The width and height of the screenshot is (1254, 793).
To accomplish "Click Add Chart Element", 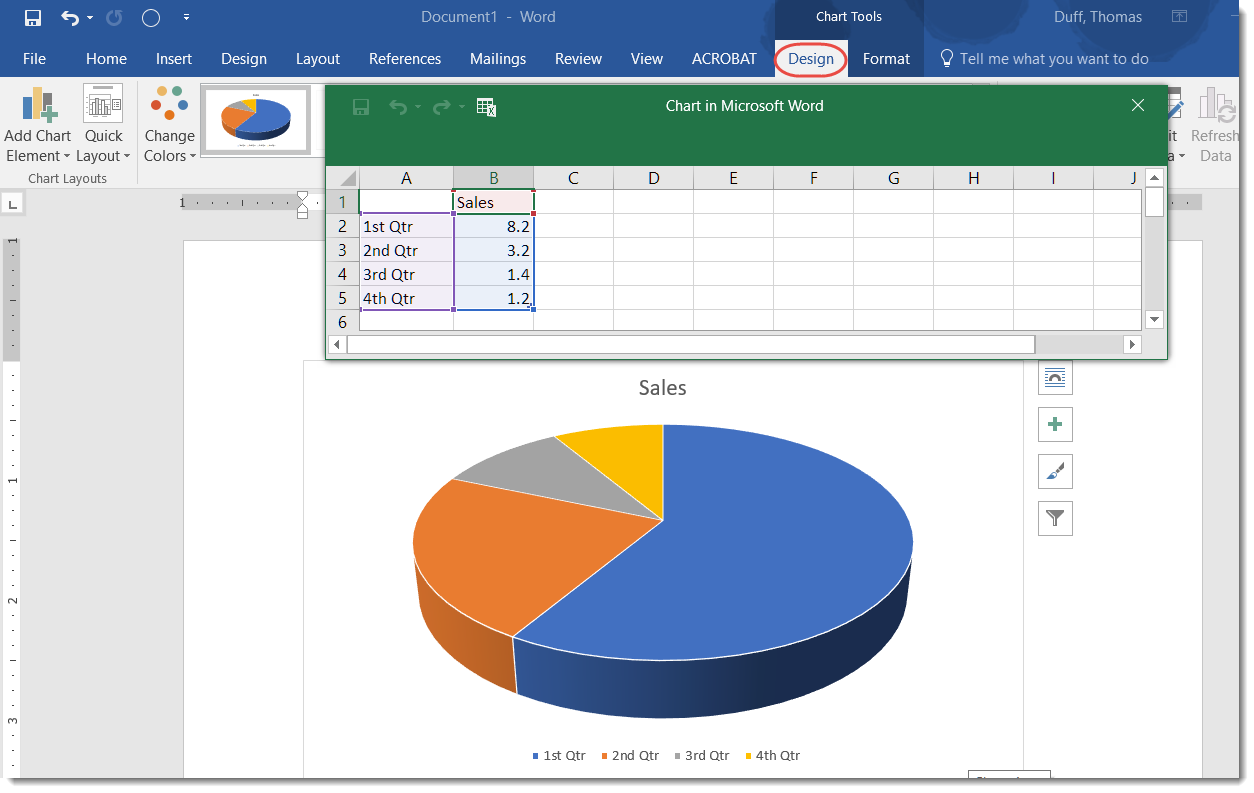I will pyautogui.click(x=37, y=125).
